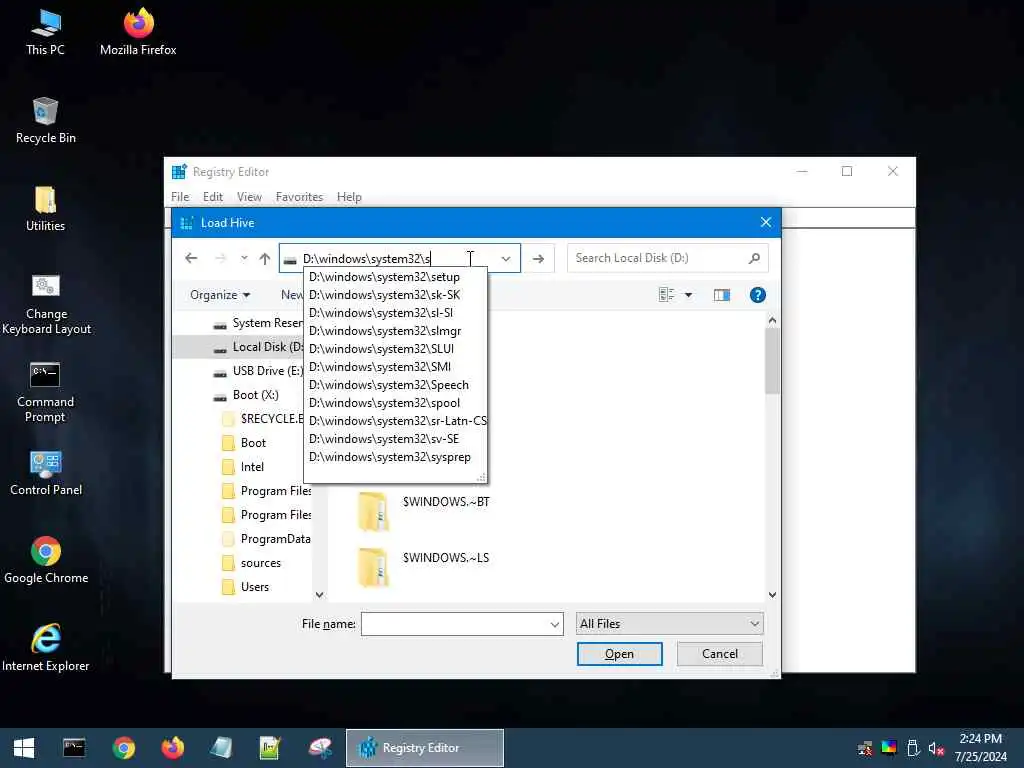Open This PC desktop icon
Image resolution: width=1024 pixels, height=768 pixels.
[45, 32]
